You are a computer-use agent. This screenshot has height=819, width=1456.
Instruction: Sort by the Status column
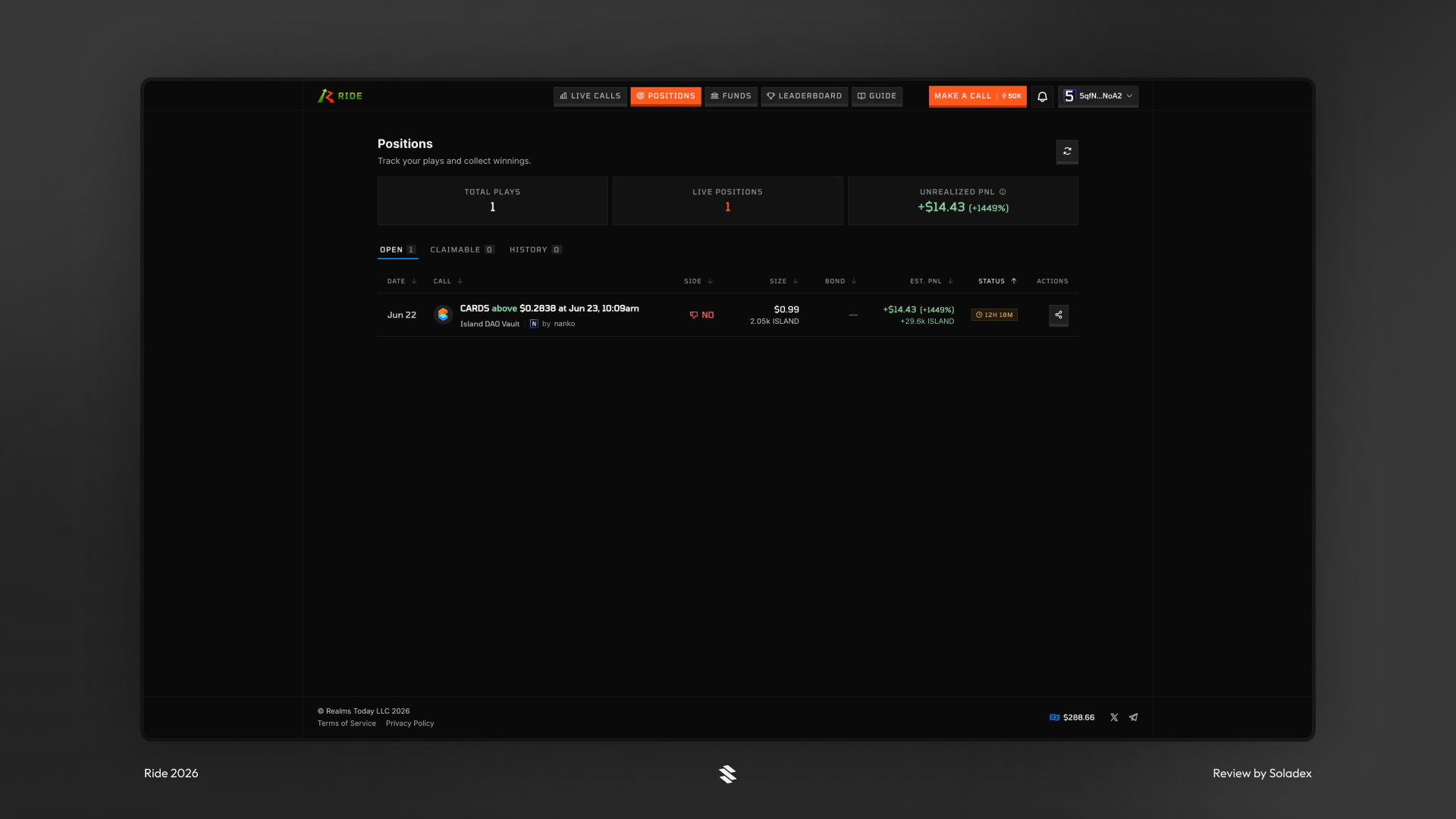[x=997, y=281]
